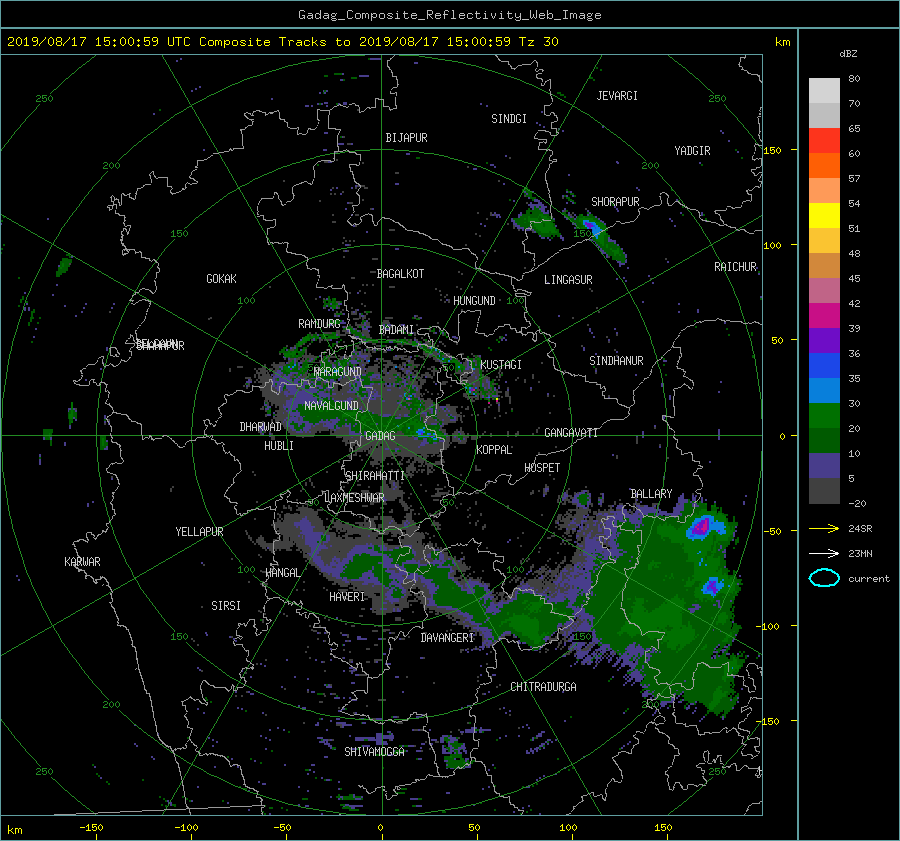Click the LAXMESHWAR city label
Image resolution: width=900 pixels, height=841 pixels.
pyautogui.click(x=354, y=497)
